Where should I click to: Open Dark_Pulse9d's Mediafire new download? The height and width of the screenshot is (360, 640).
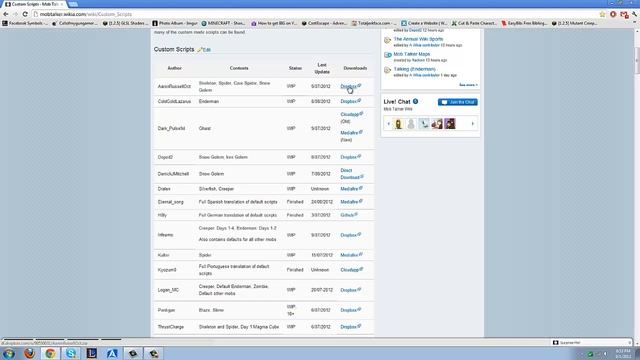coord(351,133)
